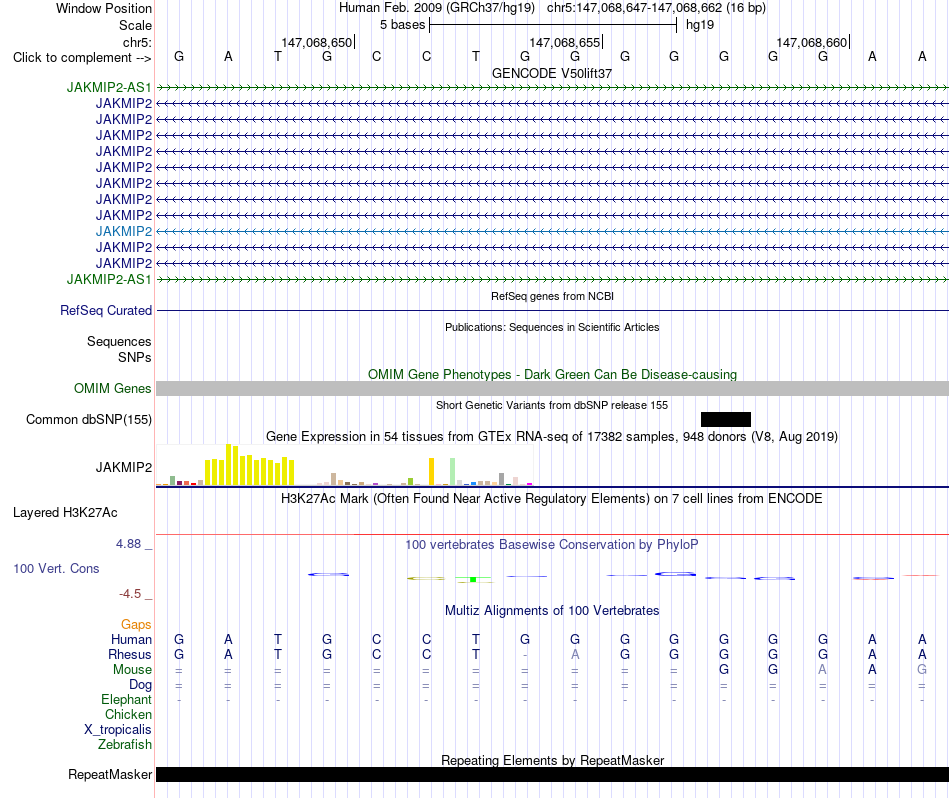Click the Gaps label in Multiz track

136,624
